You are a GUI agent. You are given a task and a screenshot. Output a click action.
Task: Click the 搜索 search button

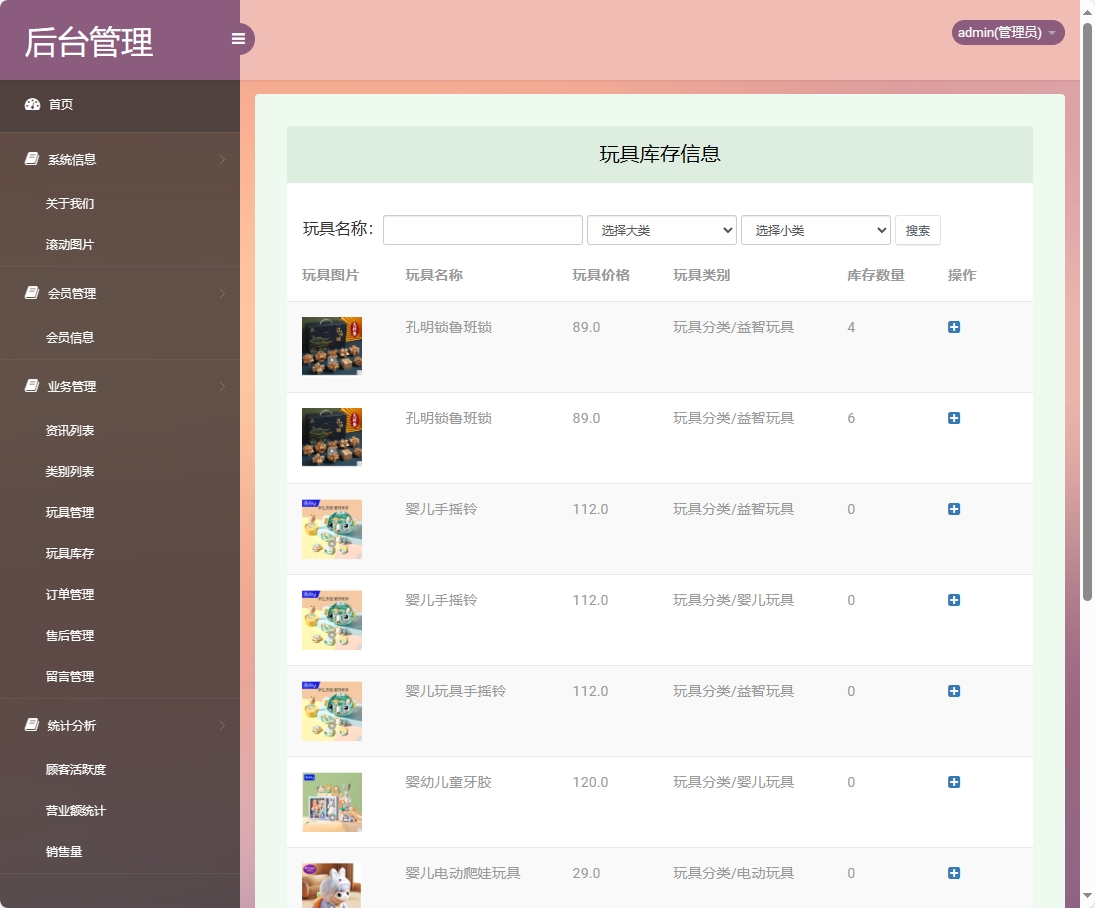(x=917, y=229)
